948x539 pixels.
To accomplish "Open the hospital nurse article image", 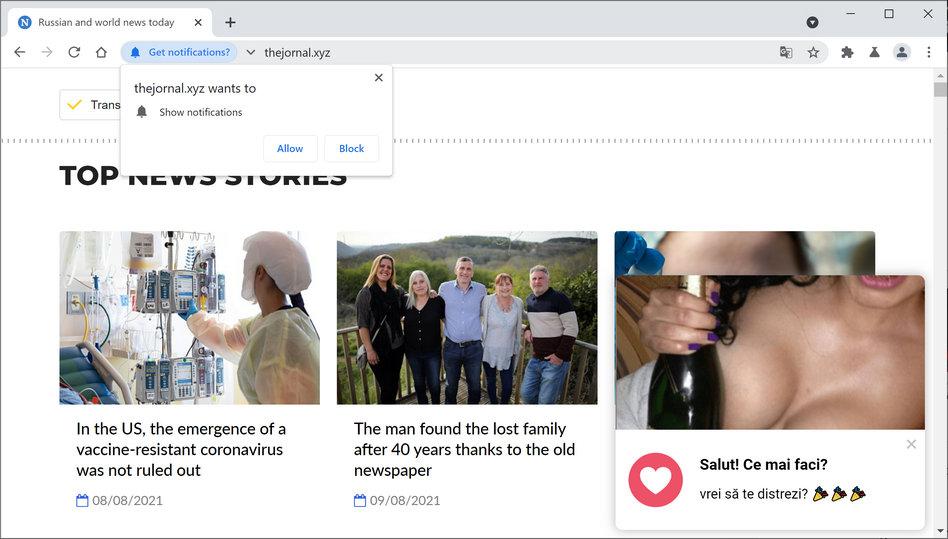I will (x=189, y=318).
